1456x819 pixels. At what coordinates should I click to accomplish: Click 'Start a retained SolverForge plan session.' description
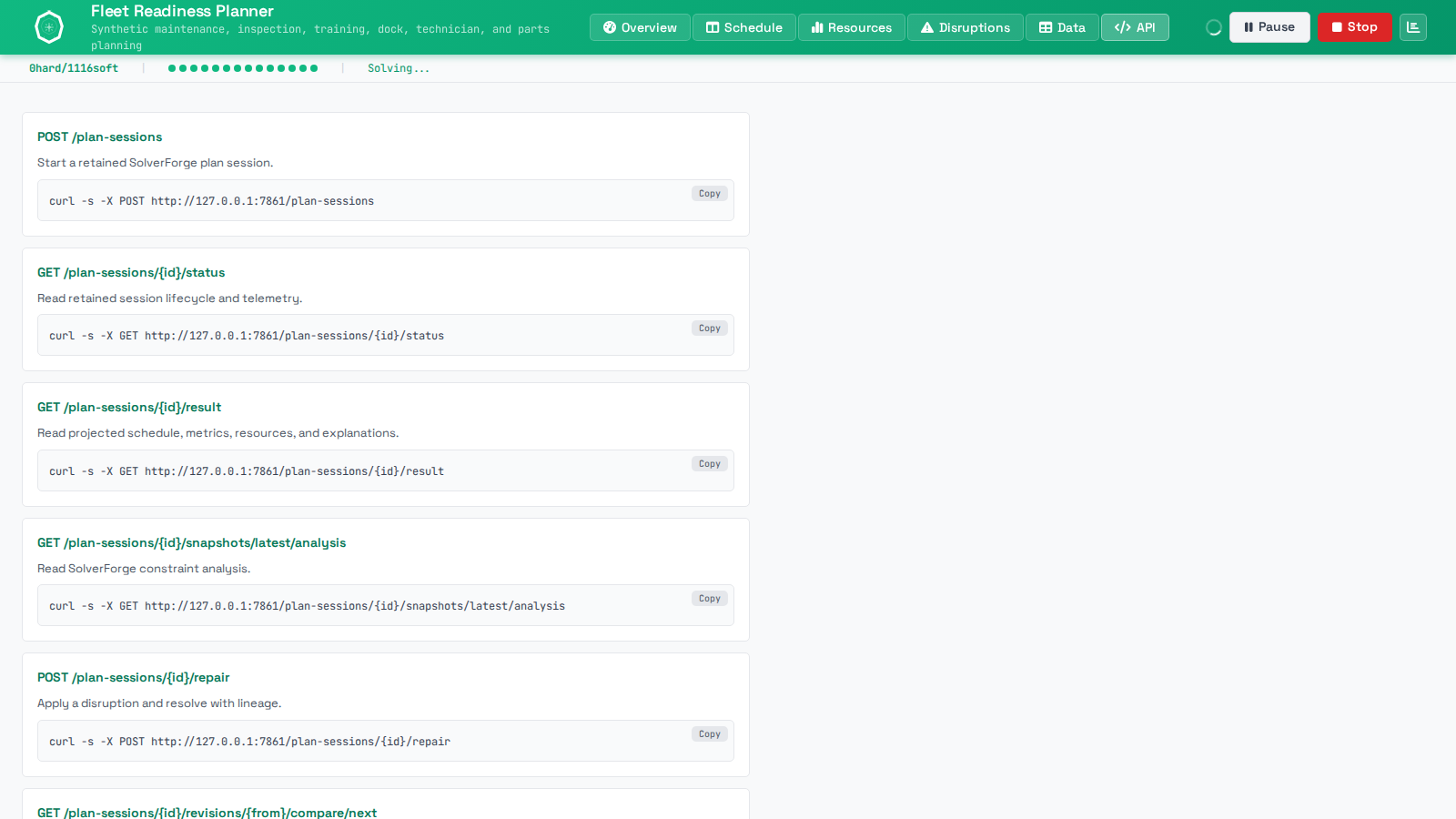[156, 163]
